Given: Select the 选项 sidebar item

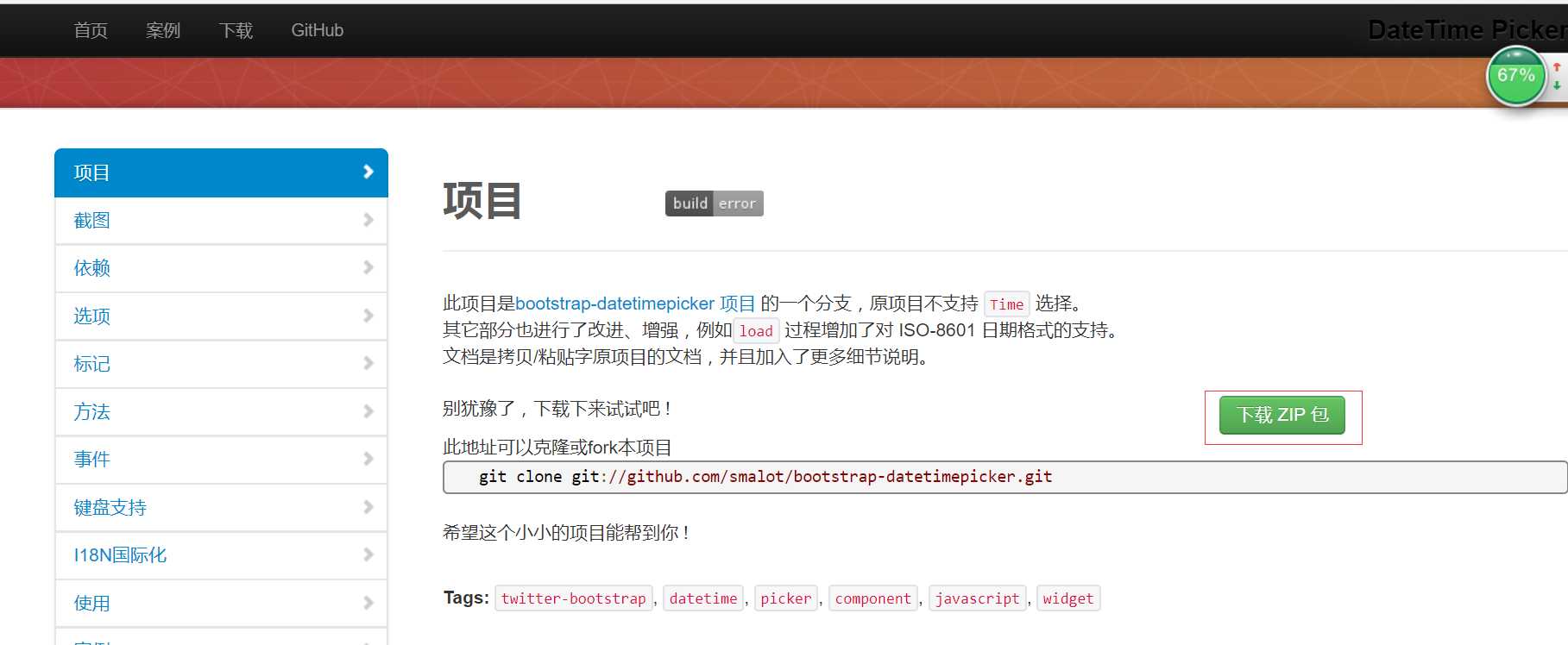Looking at the screenshot, I should pyautogui.click(x=221, y=316).
